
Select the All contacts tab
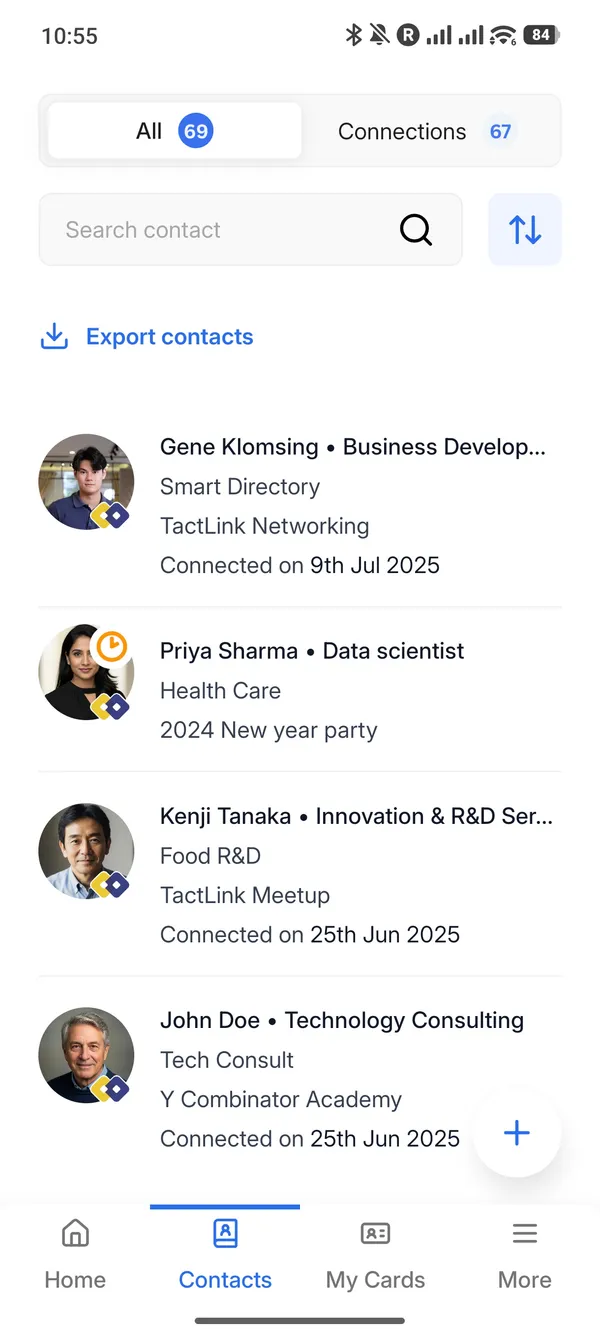coord(174,131)
